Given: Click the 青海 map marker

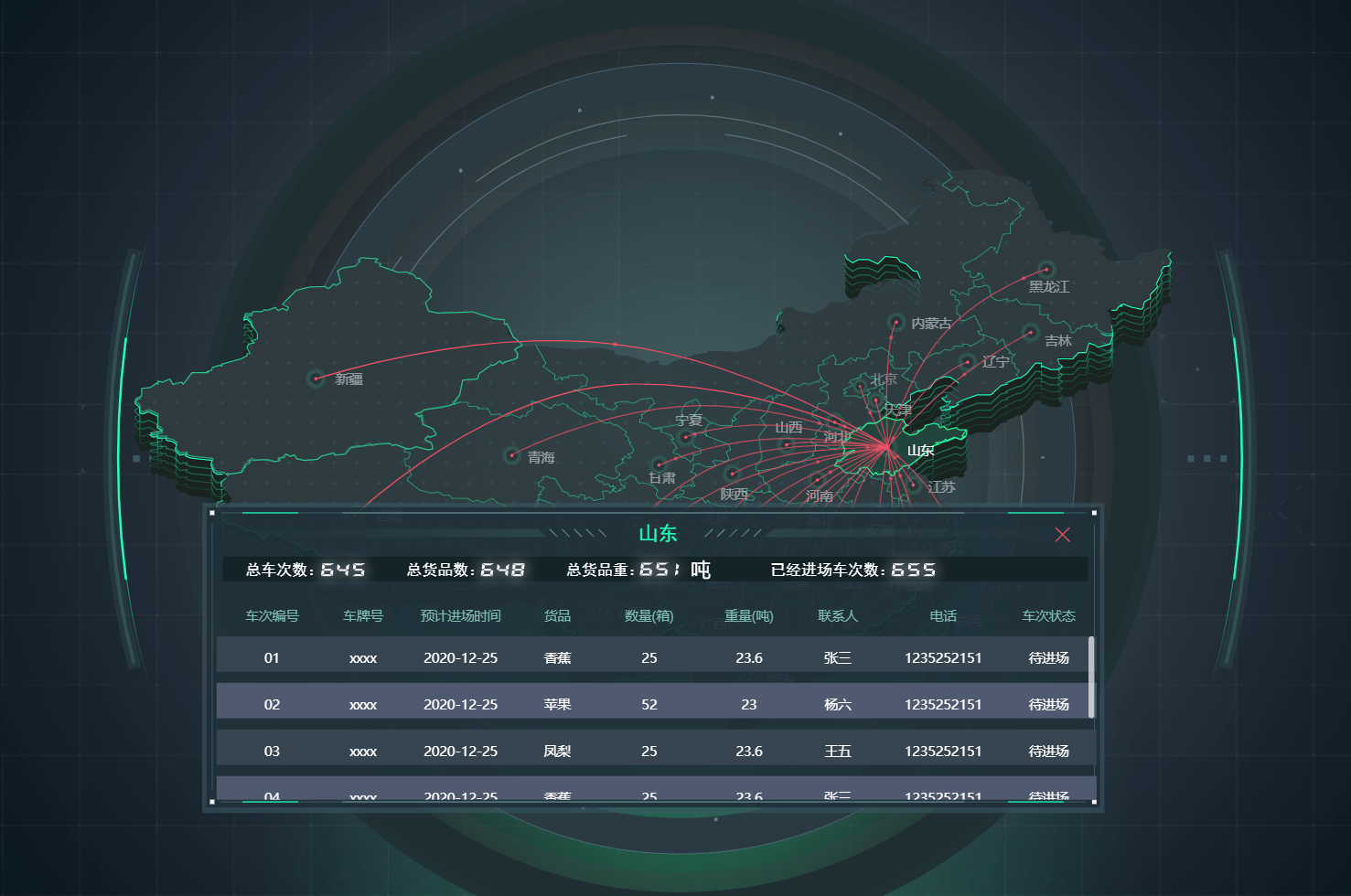Looking at the screenshot, I should tap(512, 455).
